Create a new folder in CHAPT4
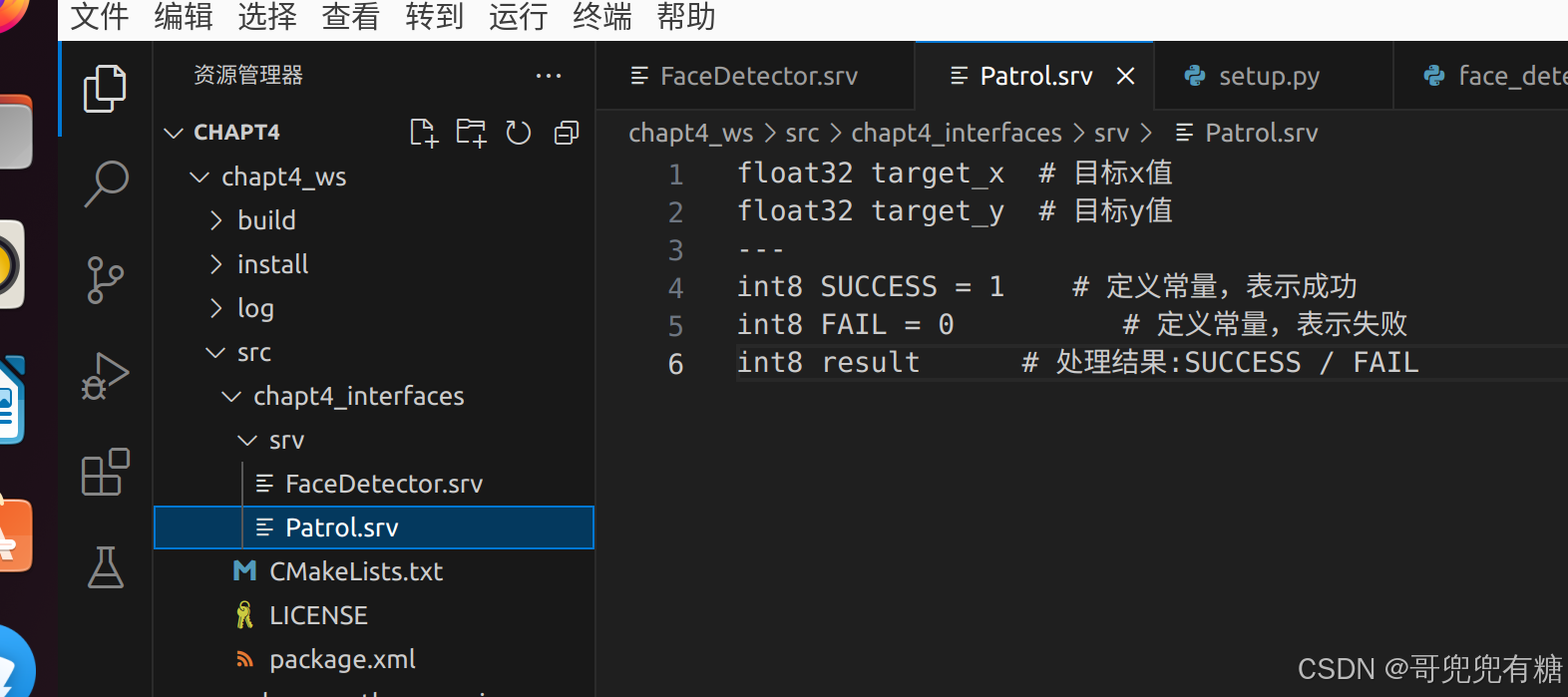Image resolution: width=1568 pixels, height=697 pixels. [x=470, y=132]
